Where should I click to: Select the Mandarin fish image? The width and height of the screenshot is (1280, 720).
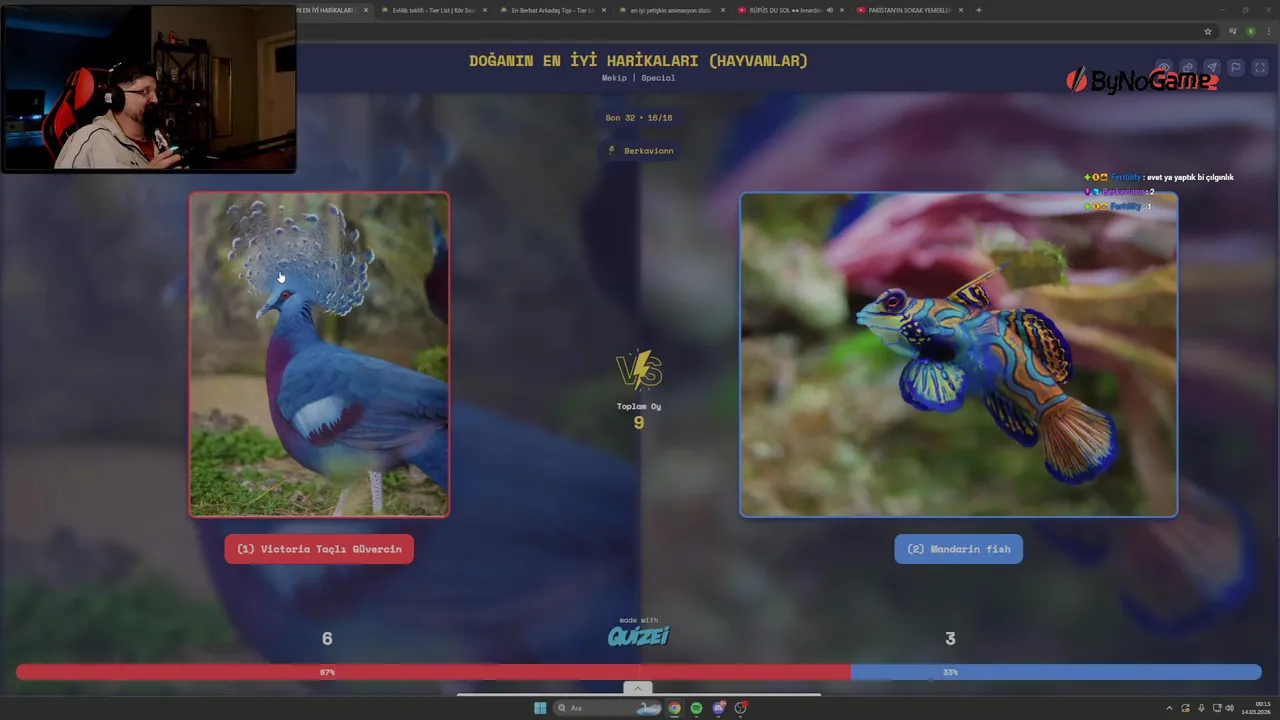tap(958, 355)
